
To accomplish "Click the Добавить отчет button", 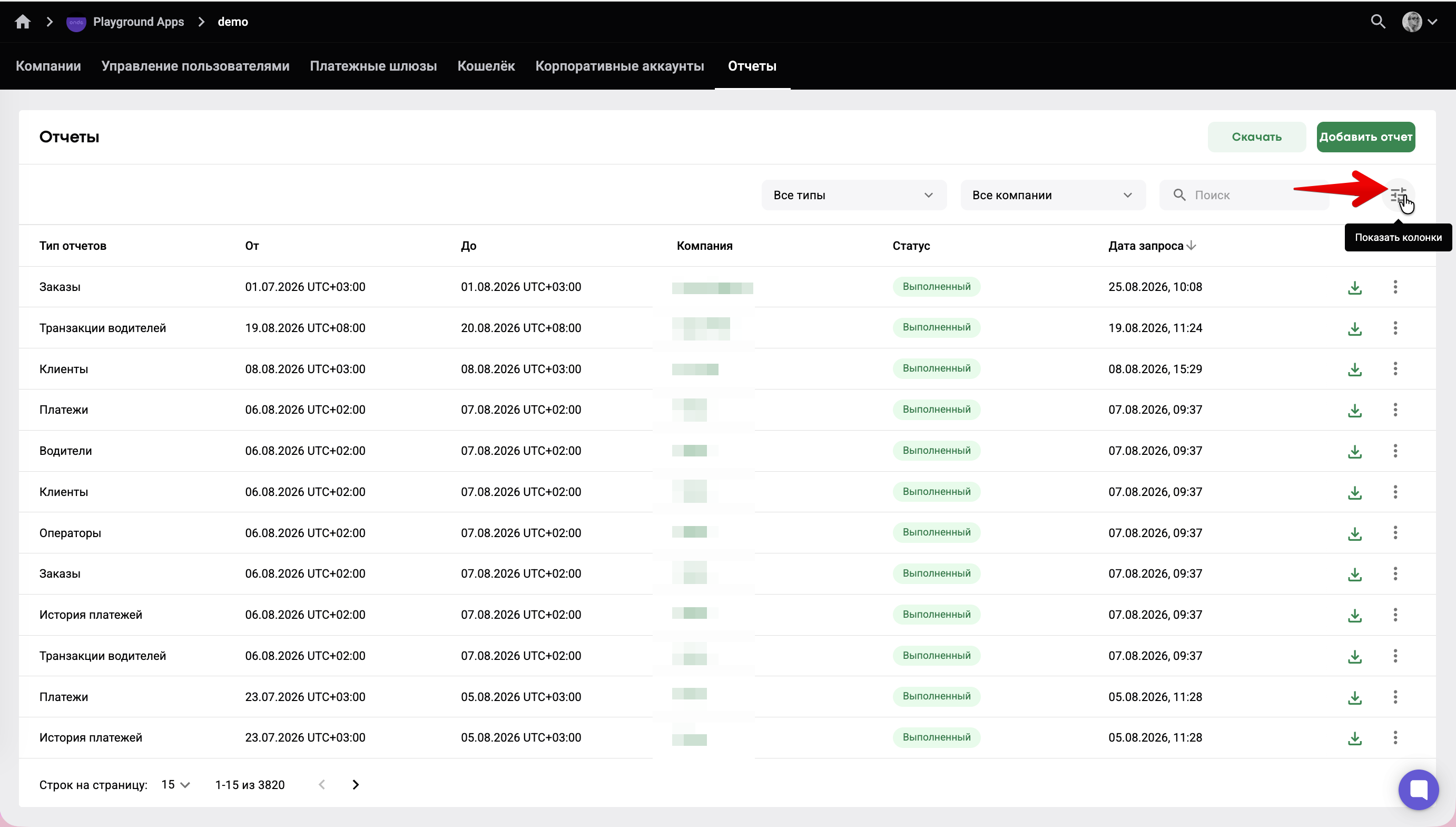I will coord(1366,137).
